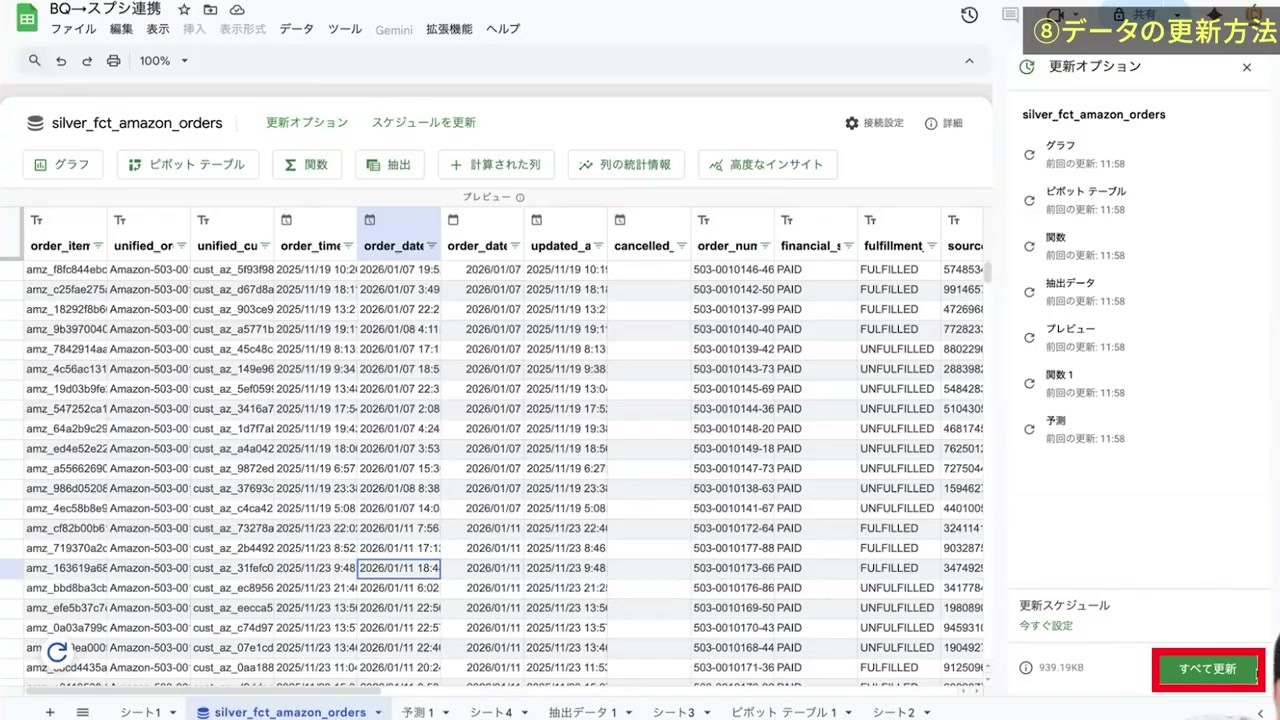This screenshot has width=1280, height=720.
Task: Open the ヘルプ menu
Action: (x=503, y=30)
